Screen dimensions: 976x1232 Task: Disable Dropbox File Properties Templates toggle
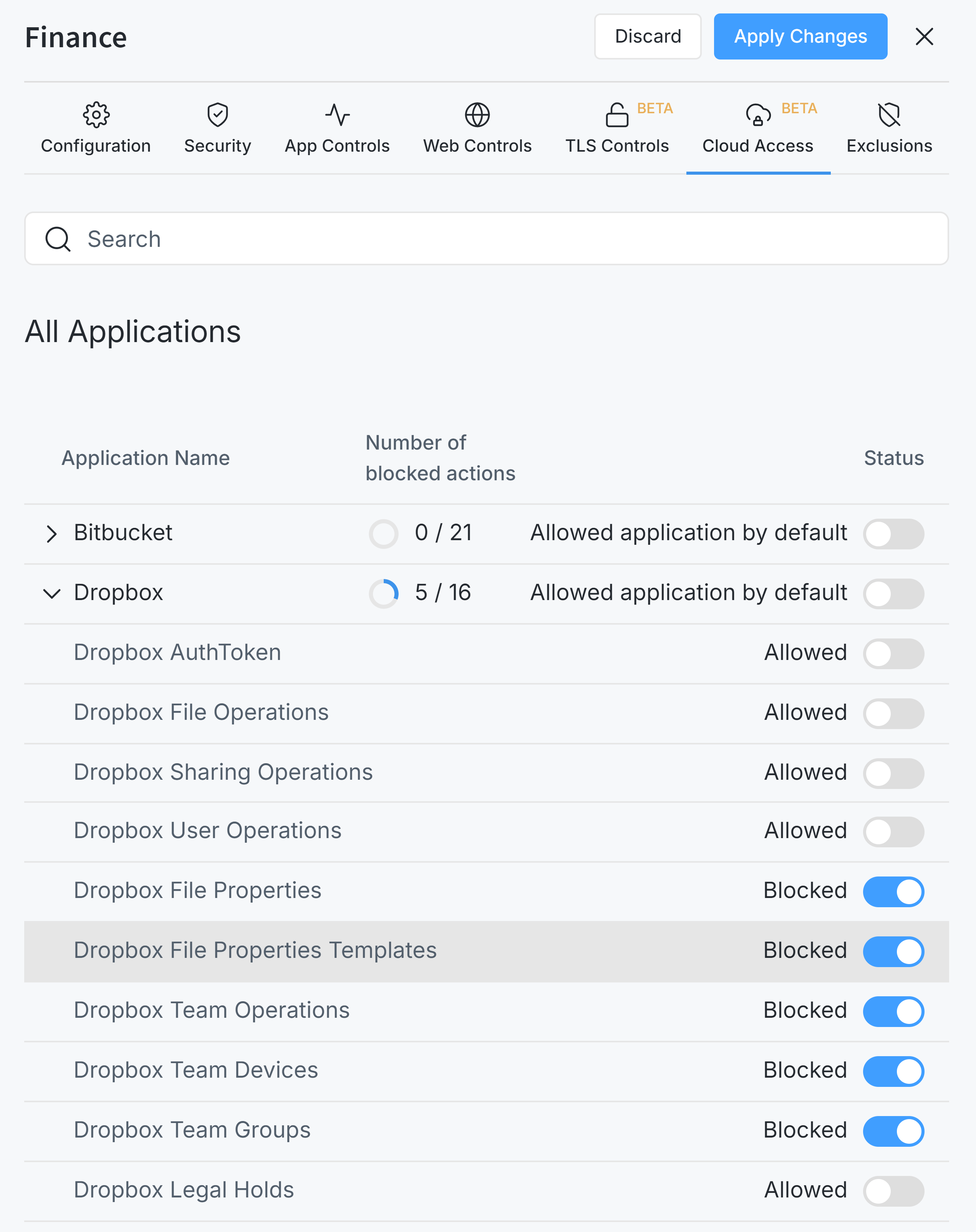pos(893,952)
